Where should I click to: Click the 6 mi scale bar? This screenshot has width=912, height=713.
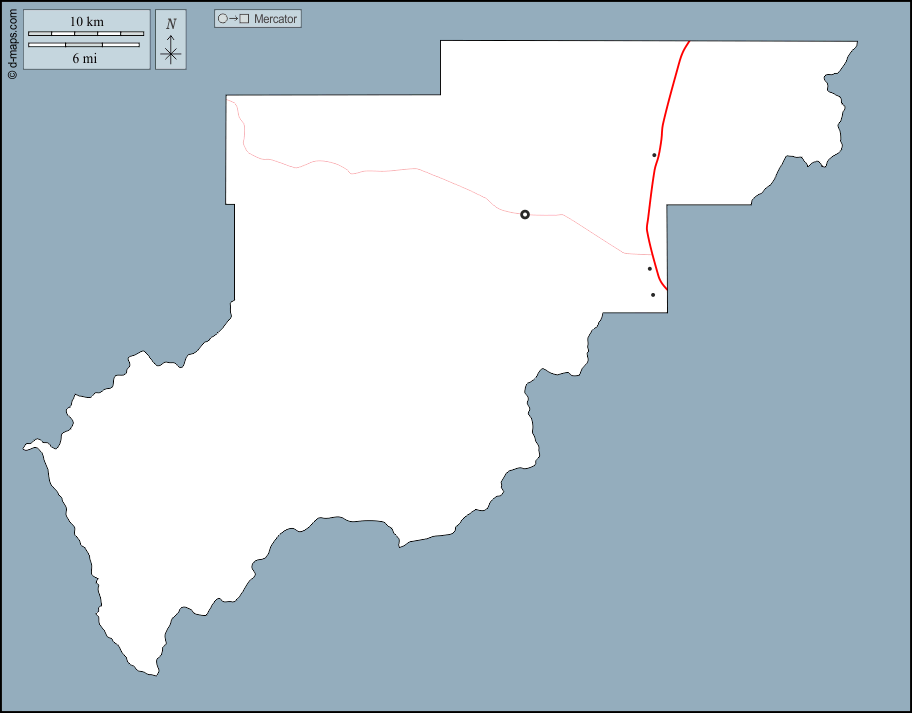(x=83, y=45)
